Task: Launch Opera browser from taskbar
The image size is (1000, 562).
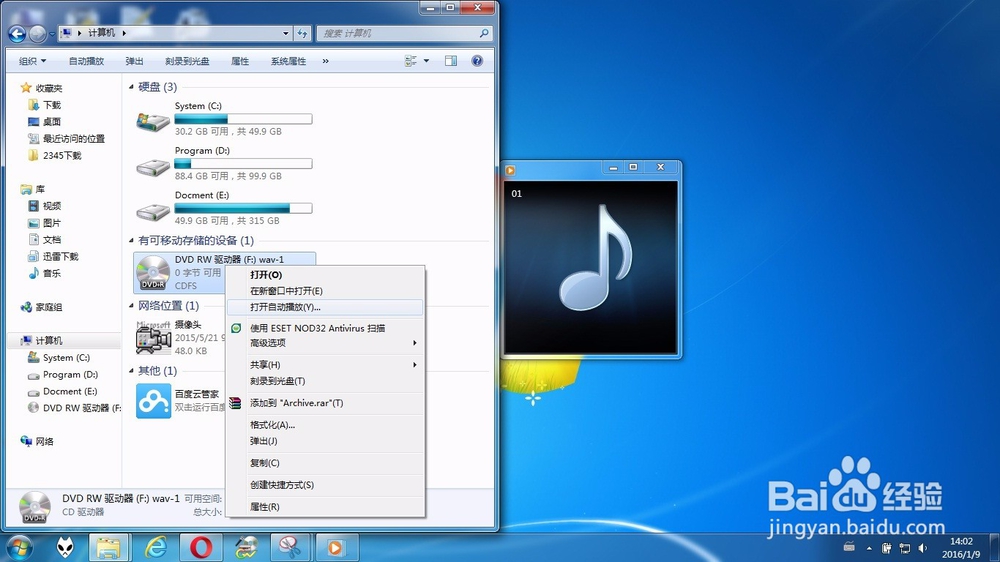Action: [201, 547]
